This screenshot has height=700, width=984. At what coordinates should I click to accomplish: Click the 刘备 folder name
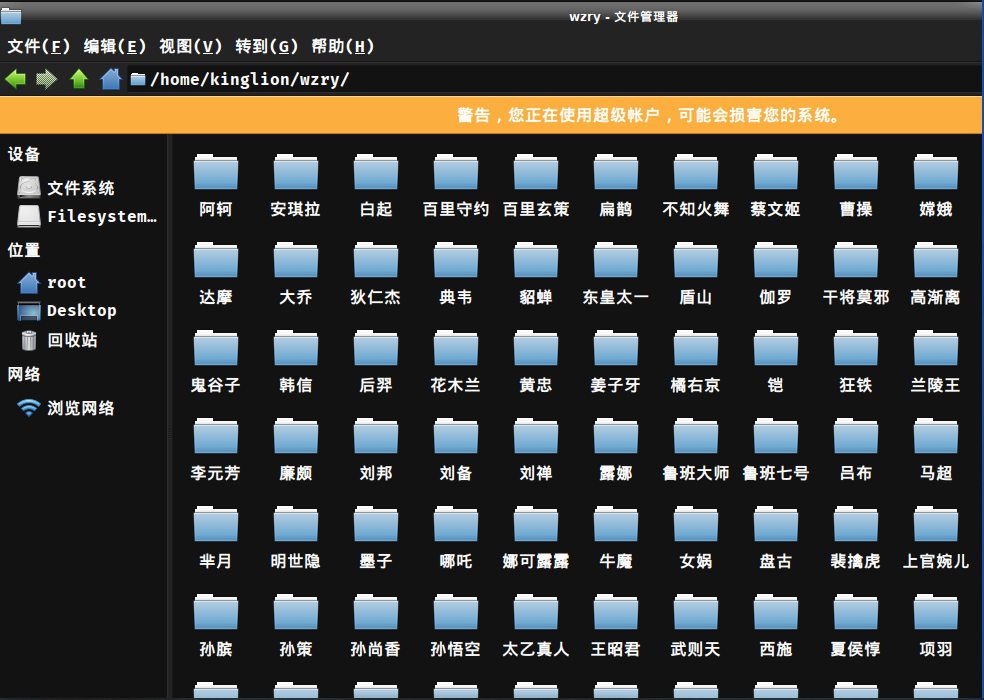456,473
